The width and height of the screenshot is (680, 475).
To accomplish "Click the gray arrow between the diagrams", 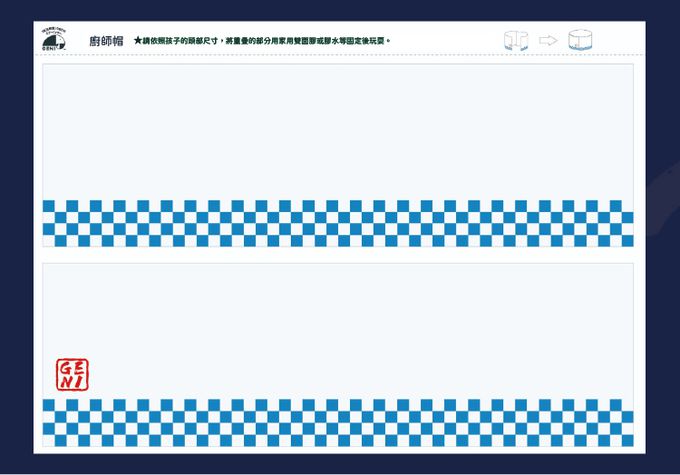I will pyautogui.click(x=547, y=41).
